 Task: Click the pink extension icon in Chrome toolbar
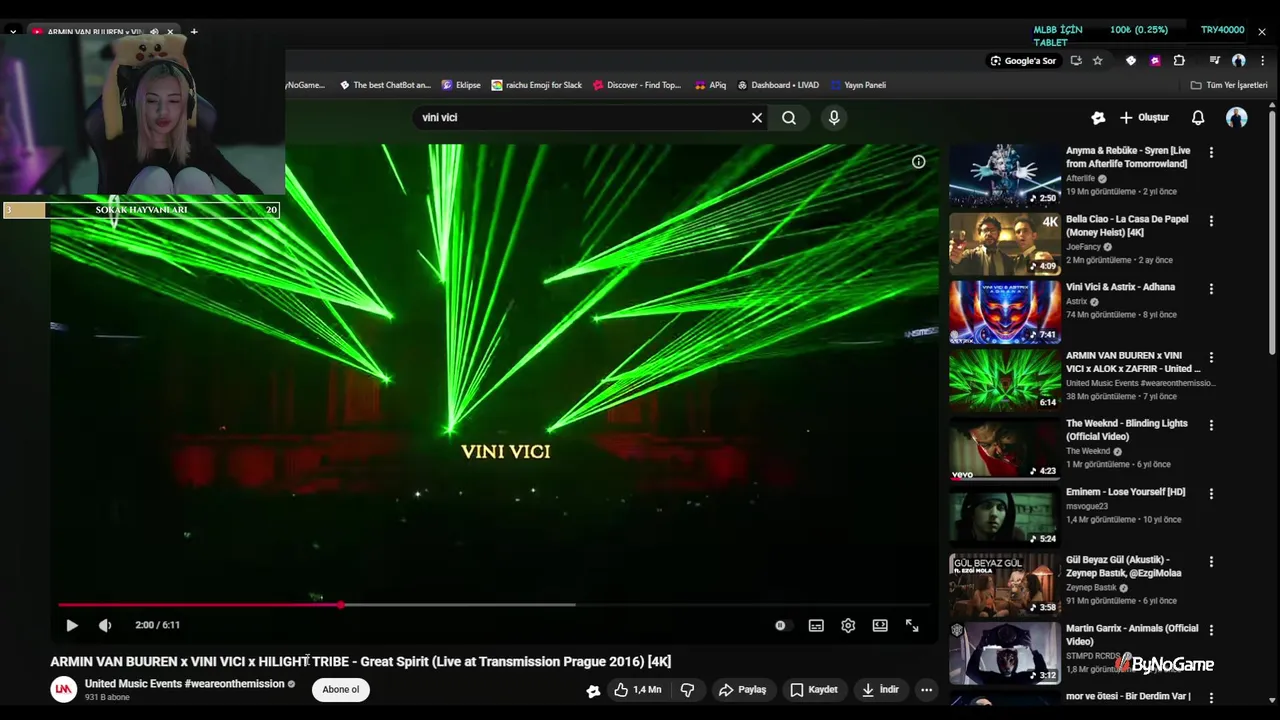click(x=1155, y=61)
